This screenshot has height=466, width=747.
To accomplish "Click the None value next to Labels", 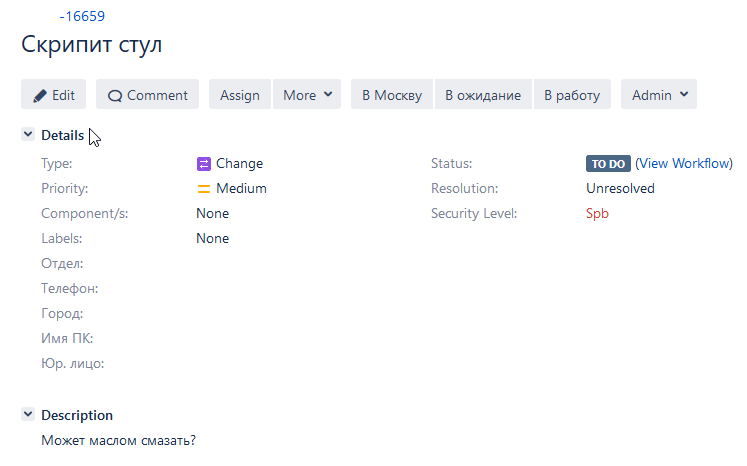I will point(212,238).
